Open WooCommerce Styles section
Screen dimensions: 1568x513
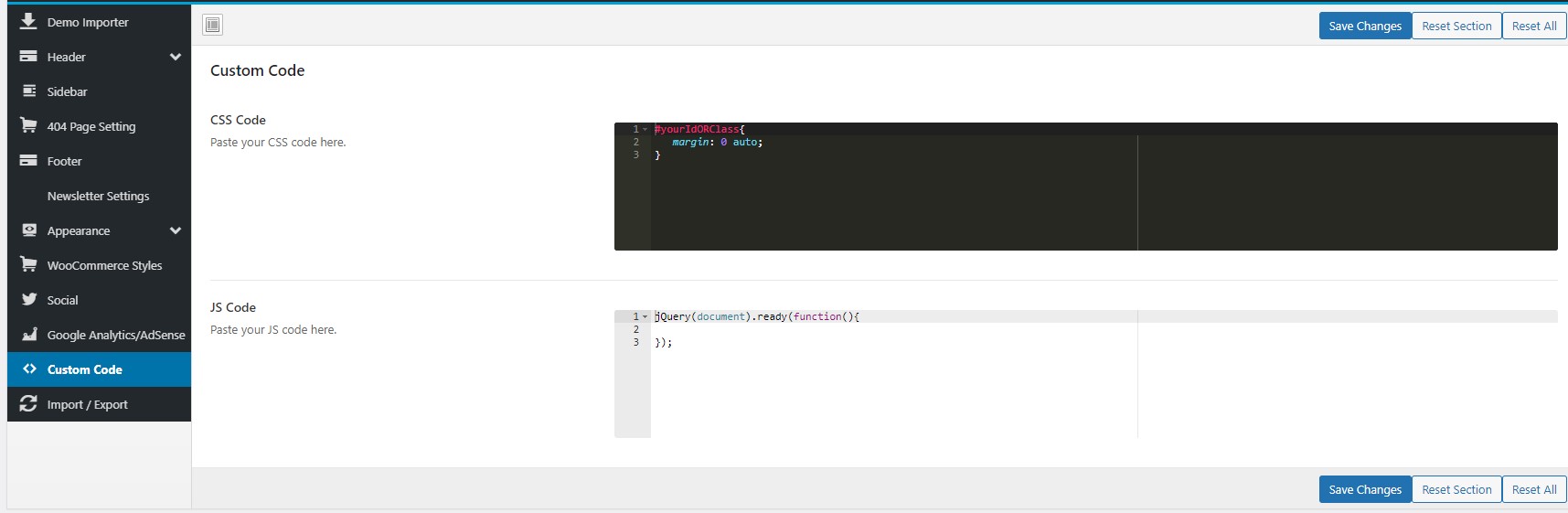coord(99,265)
